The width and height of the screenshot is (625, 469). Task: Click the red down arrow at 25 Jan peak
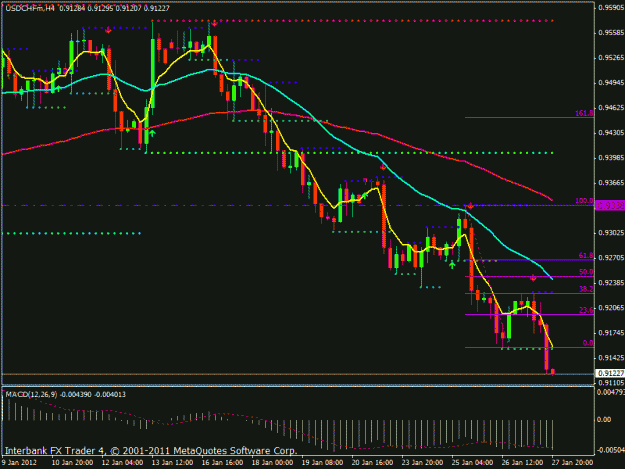pos(470,206)
